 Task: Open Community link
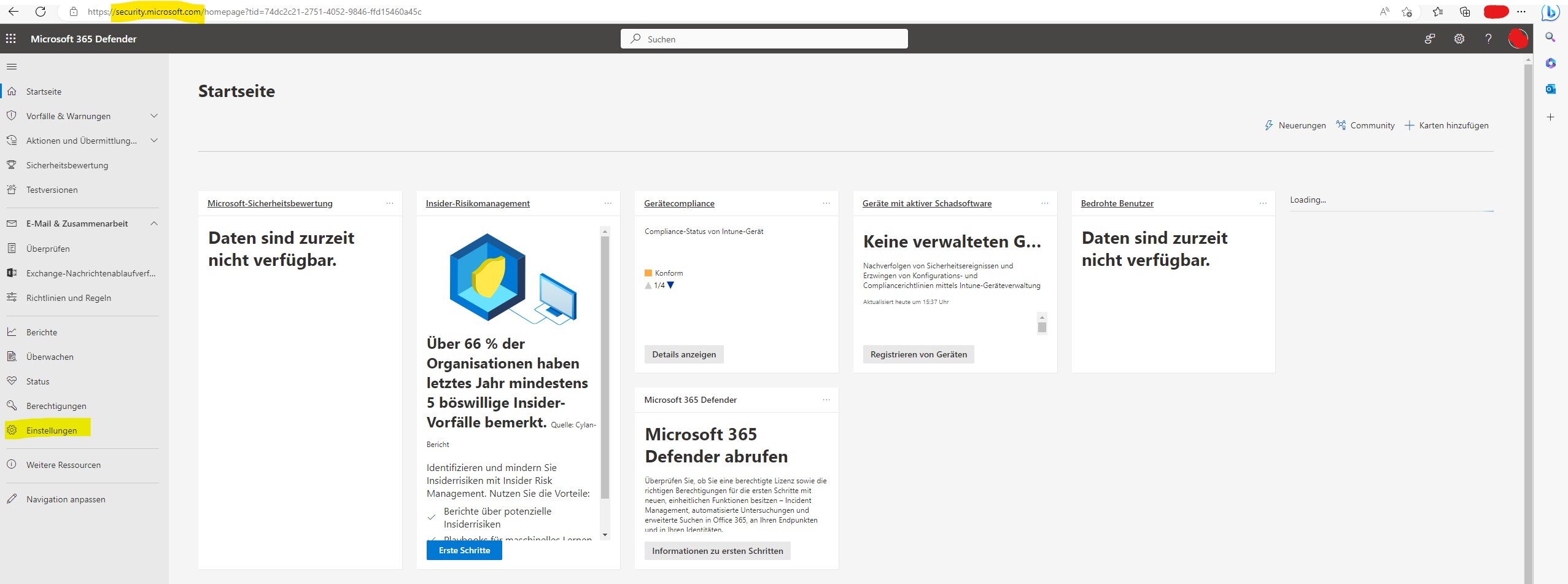[x=1365, y=125]
